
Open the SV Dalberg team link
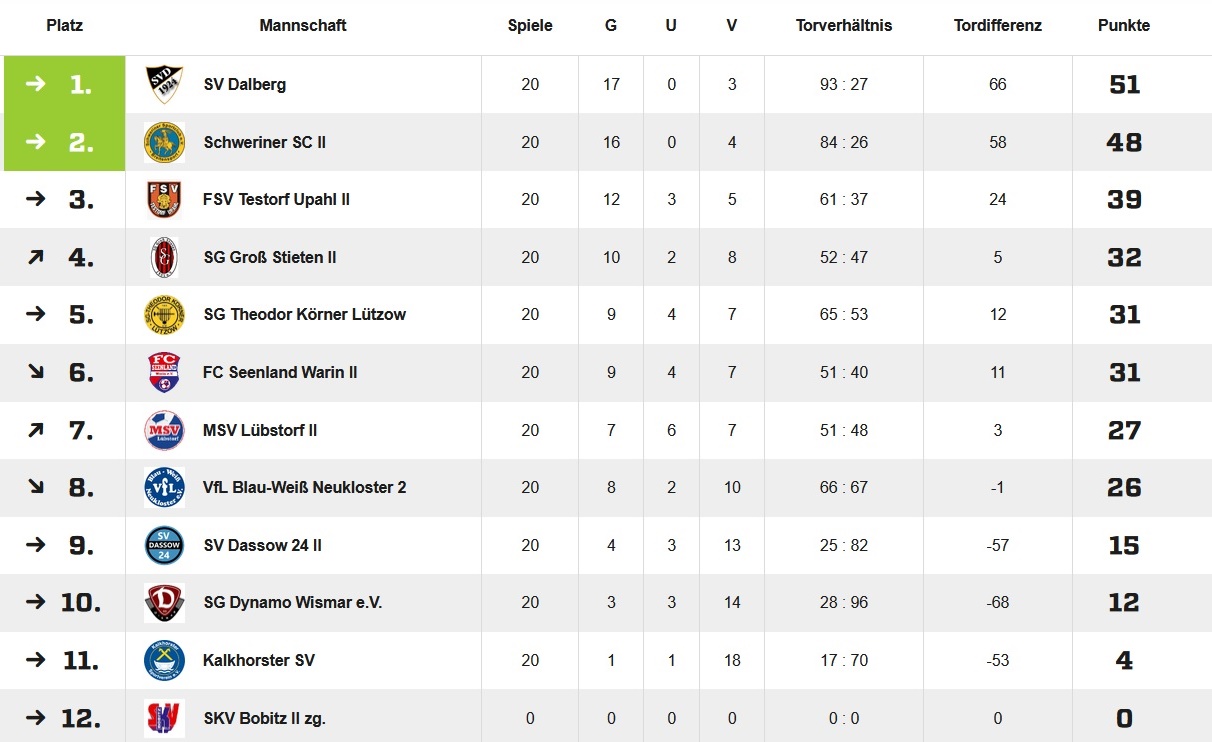(x=245, y=84)
